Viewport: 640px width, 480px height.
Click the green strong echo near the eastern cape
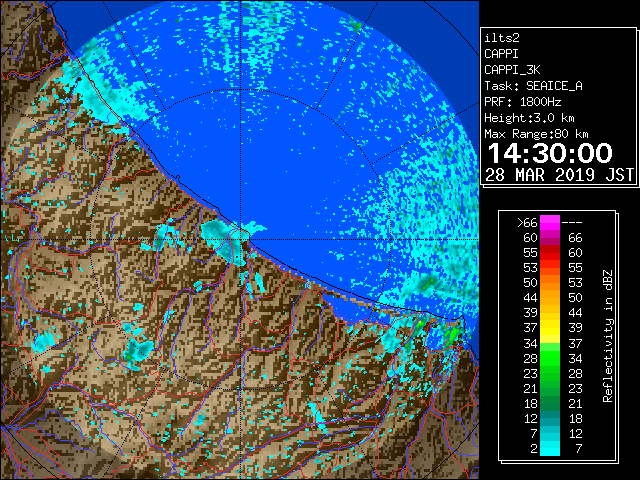pyautogui.click(x=451, y=336)
